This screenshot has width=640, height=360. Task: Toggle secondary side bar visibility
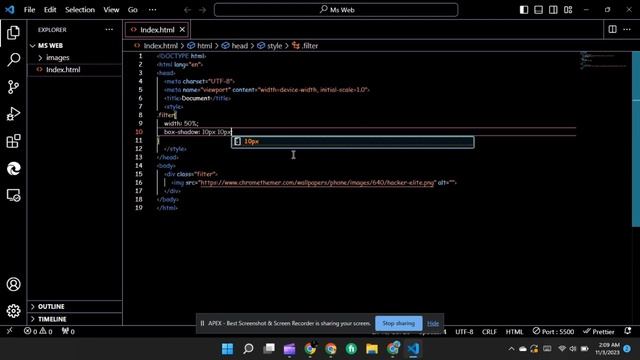point(553,9)
